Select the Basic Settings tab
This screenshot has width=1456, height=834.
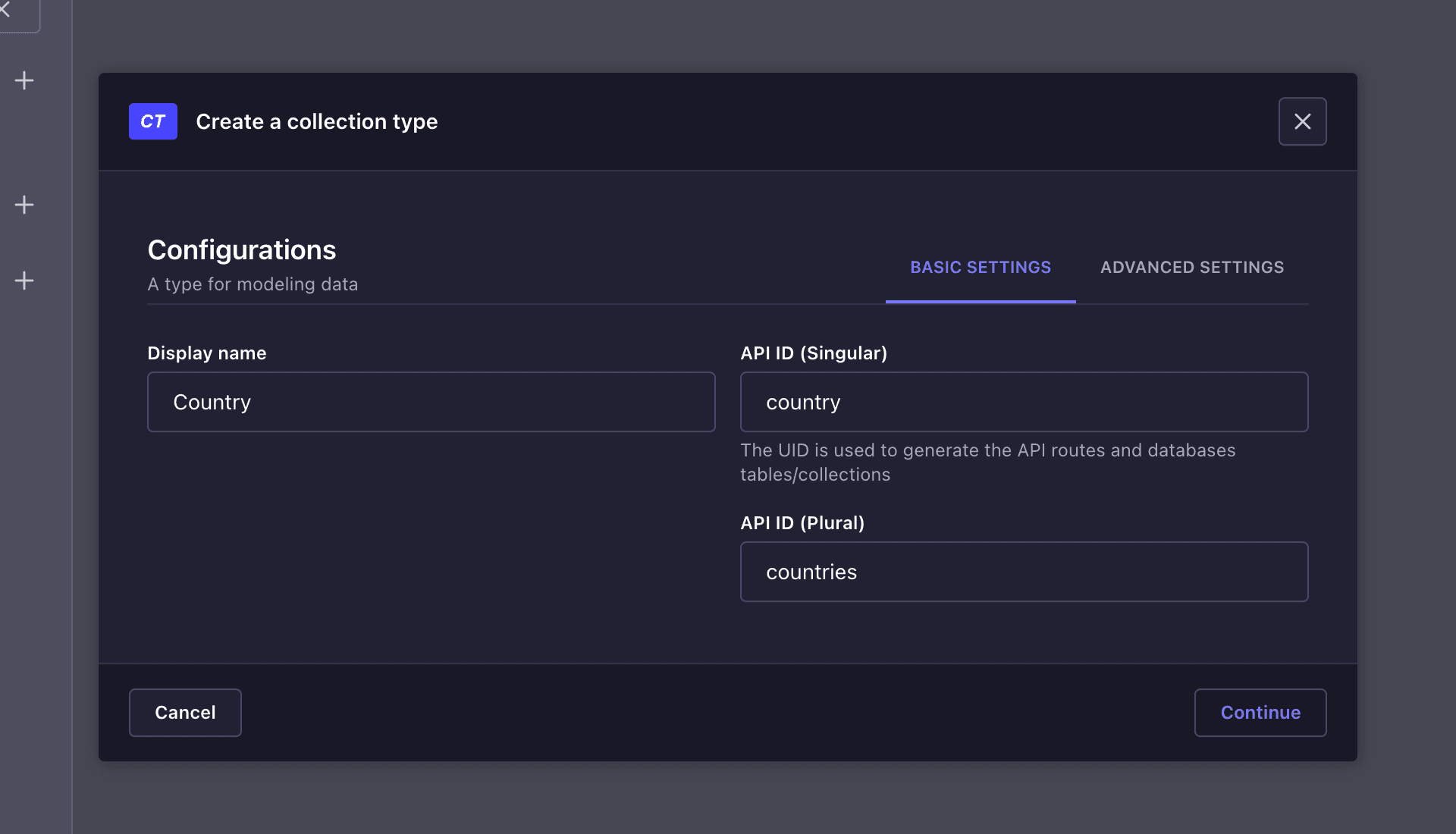click(x=980, y=268)
